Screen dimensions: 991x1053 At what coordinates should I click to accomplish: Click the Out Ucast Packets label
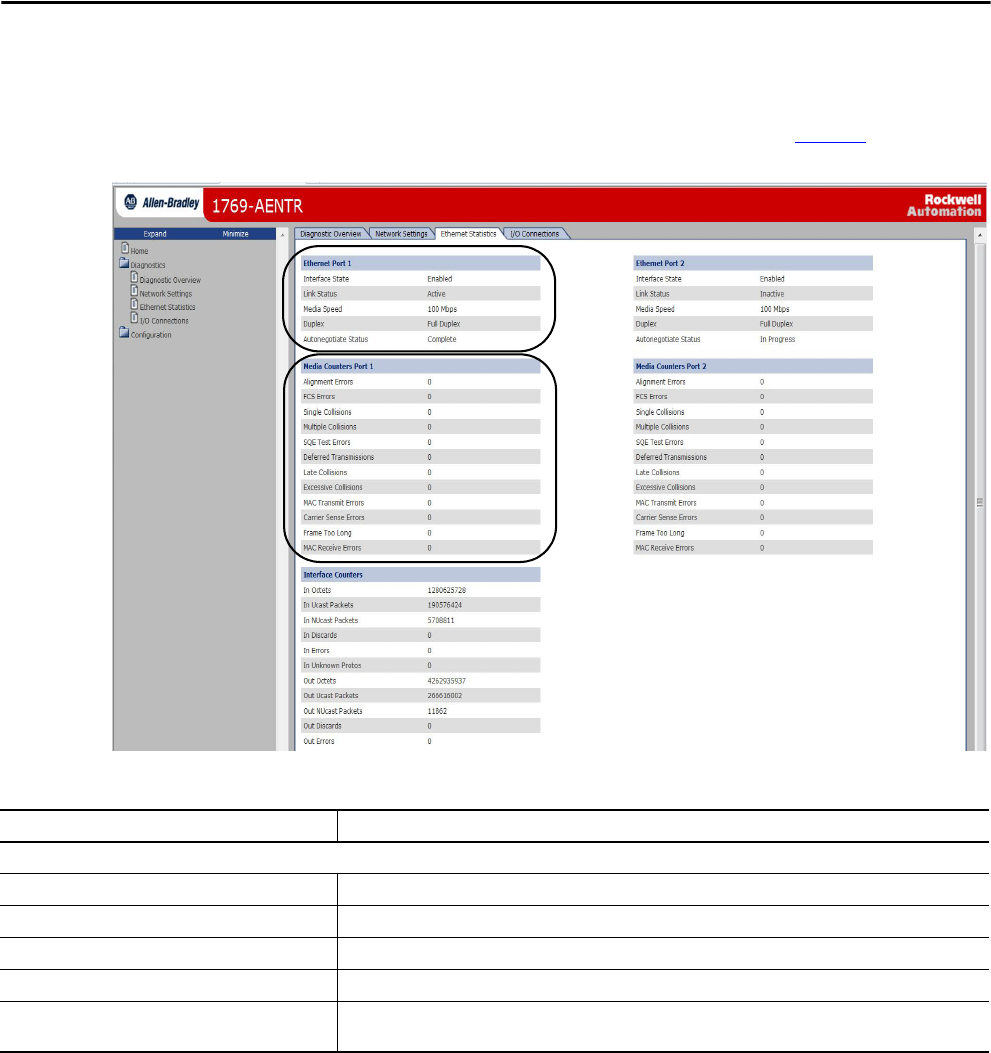click(x=331, y=696)
